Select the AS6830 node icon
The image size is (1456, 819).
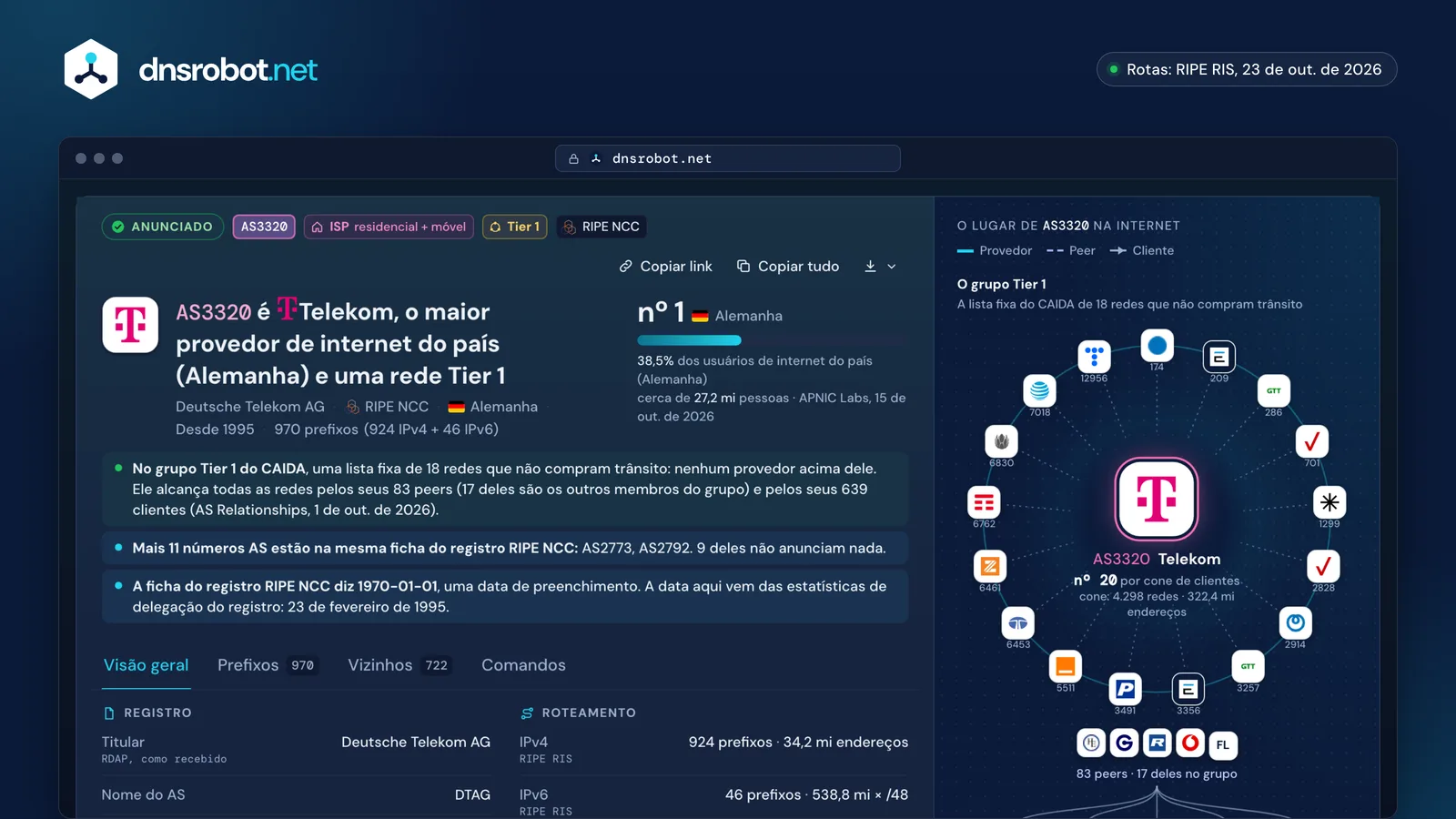[1001, 441]
